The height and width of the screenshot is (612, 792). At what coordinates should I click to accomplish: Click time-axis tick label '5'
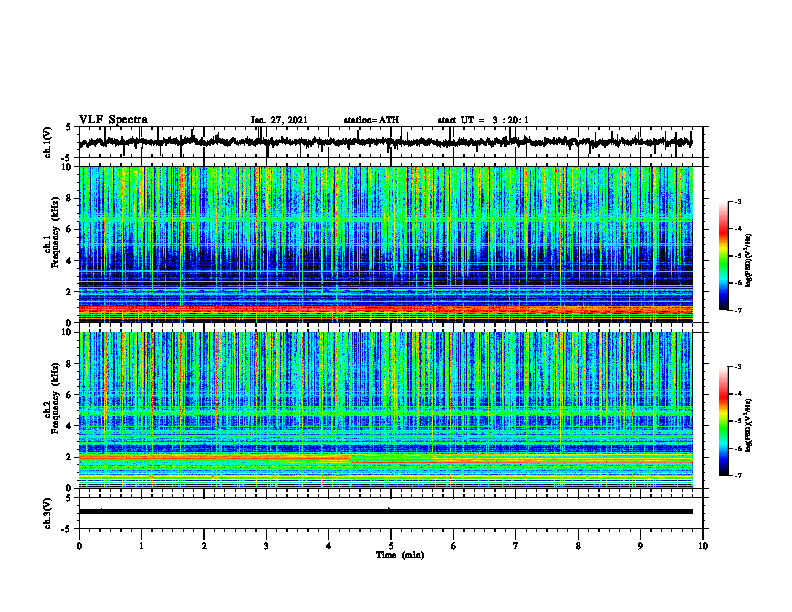coord(391,546)
